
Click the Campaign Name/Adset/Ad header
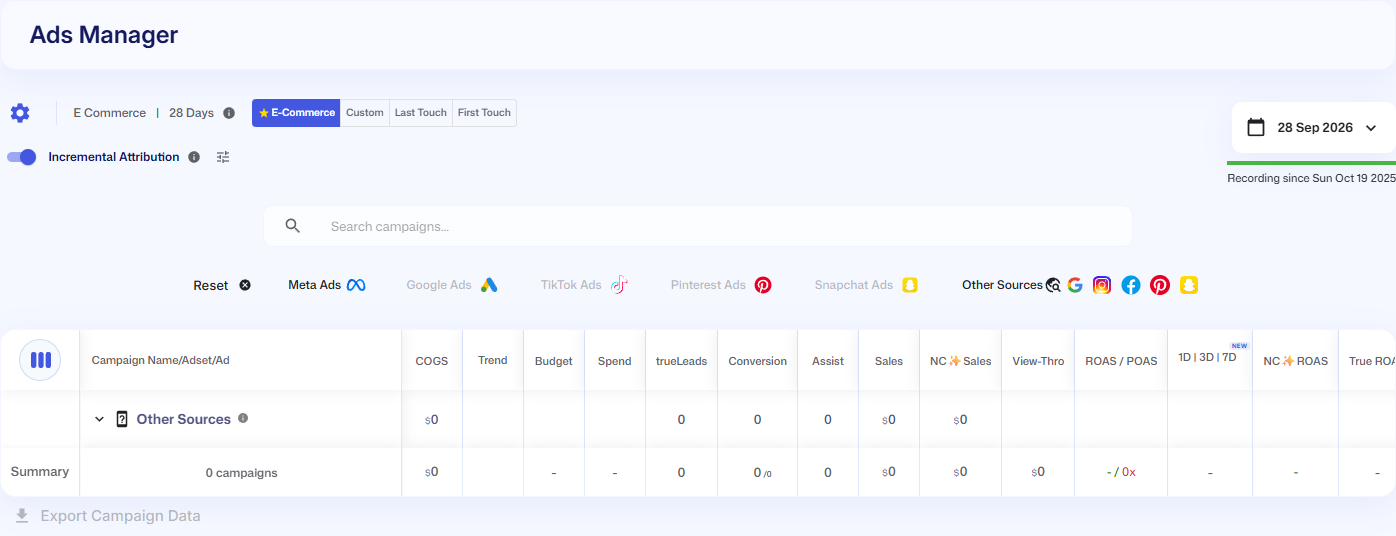[x=161, y=360]
